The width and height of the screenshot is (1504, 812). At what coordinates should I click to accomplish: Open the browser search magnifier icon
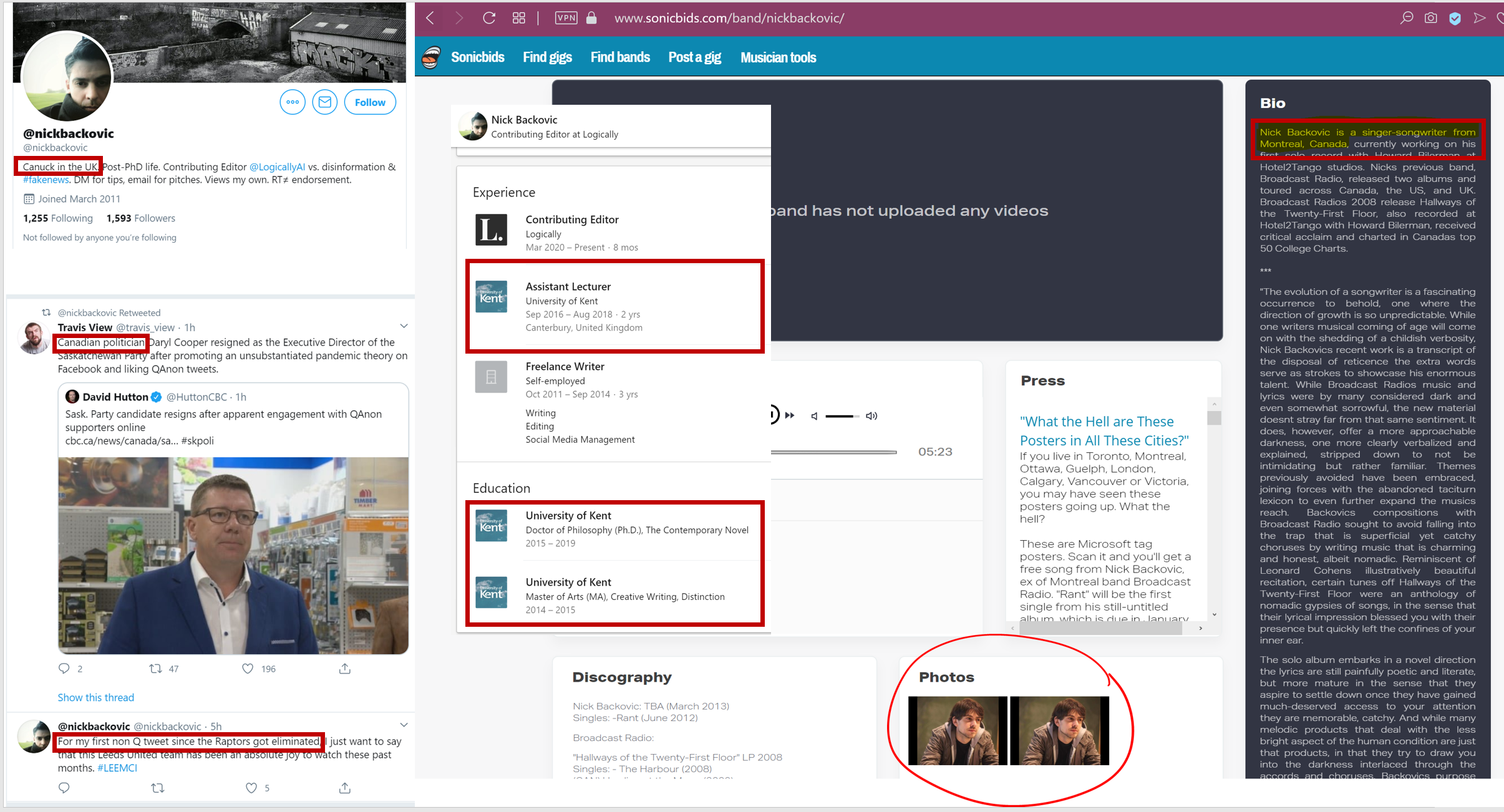pyautogui.click(x=1407, y=18)
